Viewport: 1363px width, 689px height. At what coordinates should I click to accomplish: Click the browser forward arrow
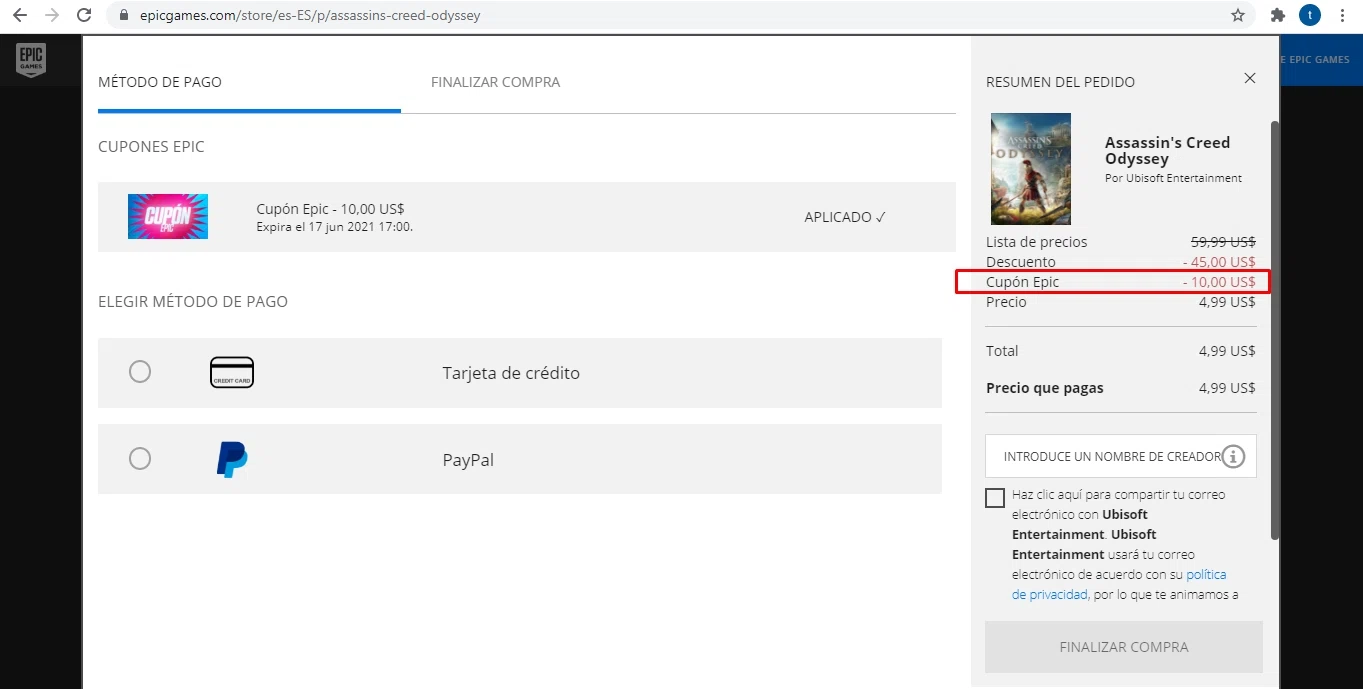tap(52, 16)
